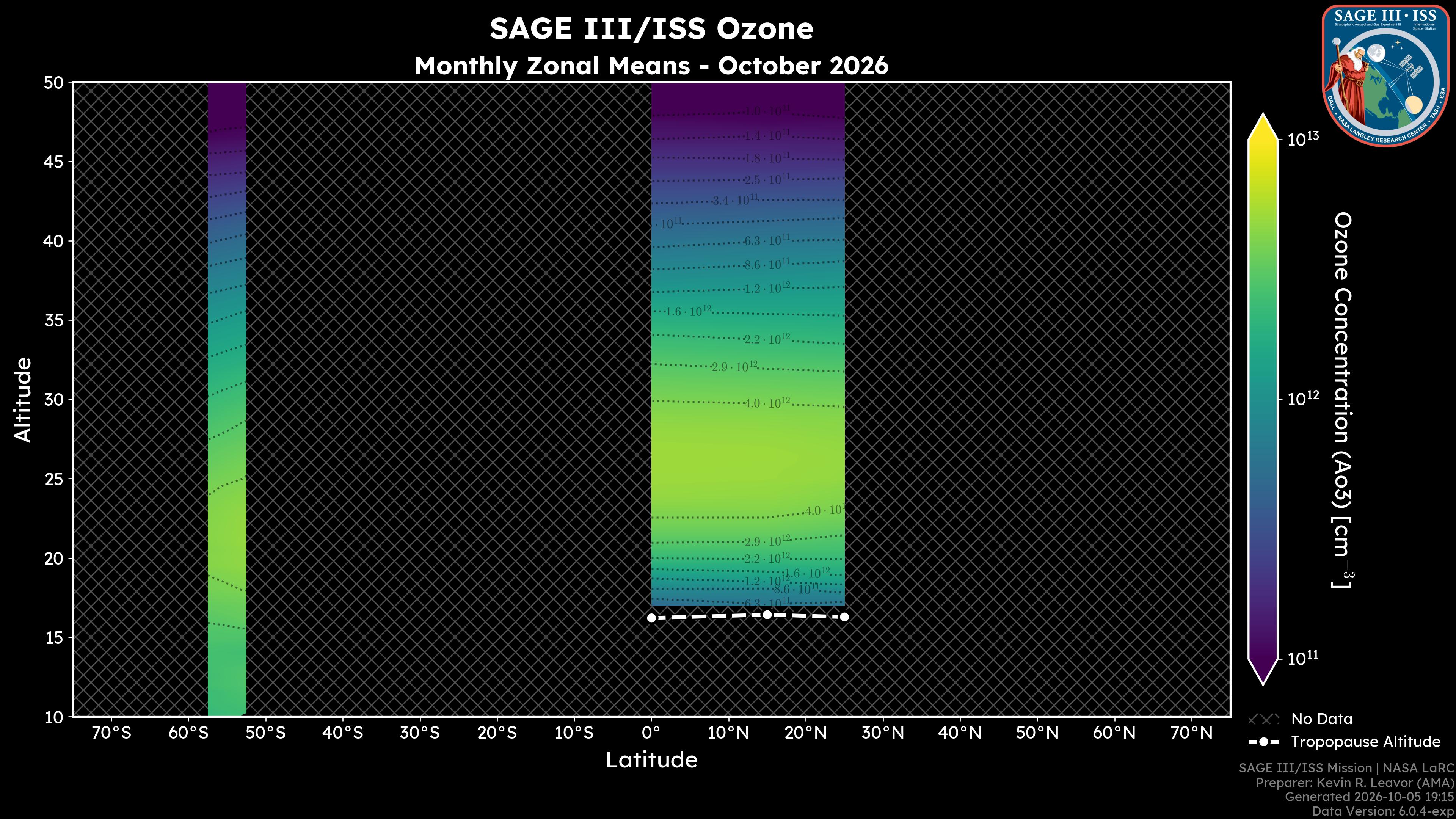Viewport: 1456px width, 819px height.
Task: Click the altitude axis tick label 25
Action: (x=54, y=479)
